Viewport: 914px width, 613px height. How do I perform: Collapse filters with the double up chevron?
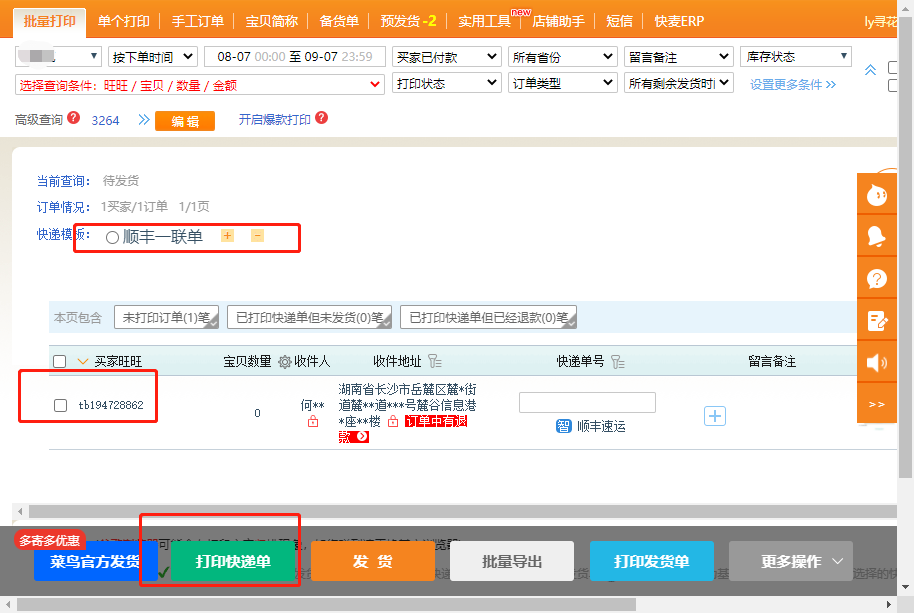coord(870,70)
